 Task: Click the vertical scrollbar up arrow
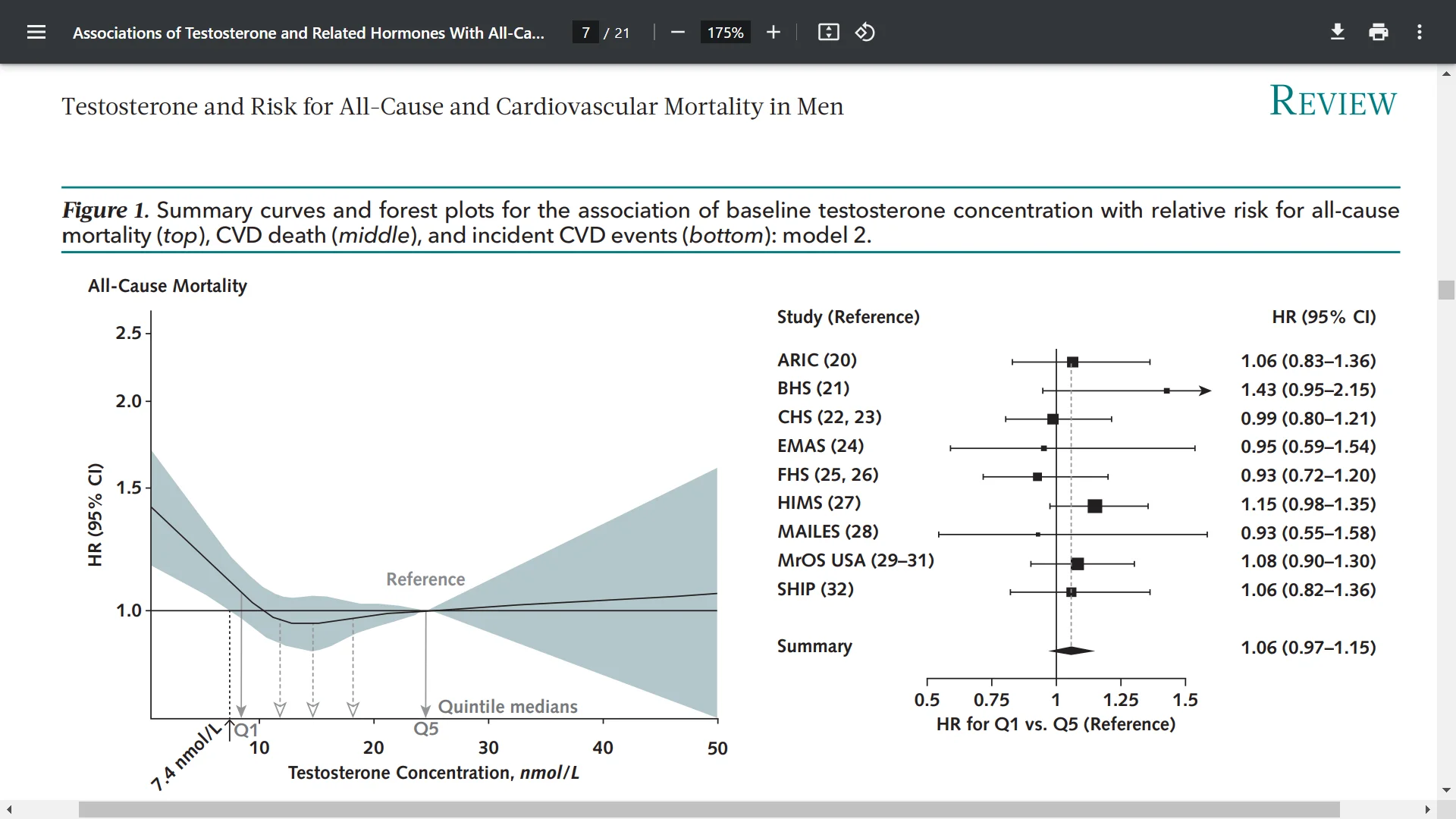point(1446,74)
